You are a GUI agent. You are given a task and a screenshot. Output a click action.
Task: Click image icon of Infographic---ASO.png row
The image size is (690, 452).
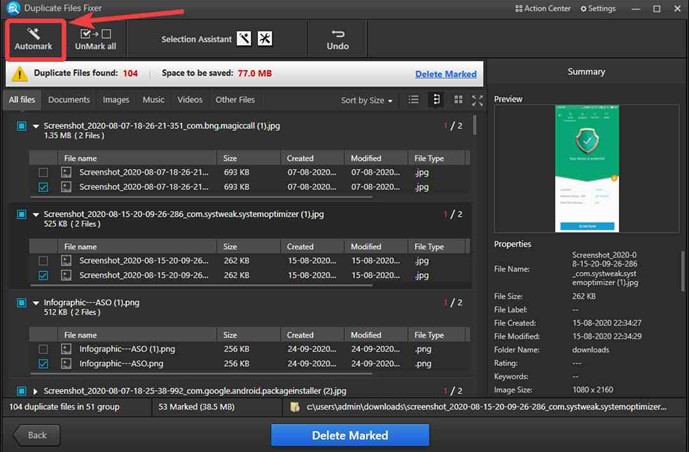click(x=66, y=364)
